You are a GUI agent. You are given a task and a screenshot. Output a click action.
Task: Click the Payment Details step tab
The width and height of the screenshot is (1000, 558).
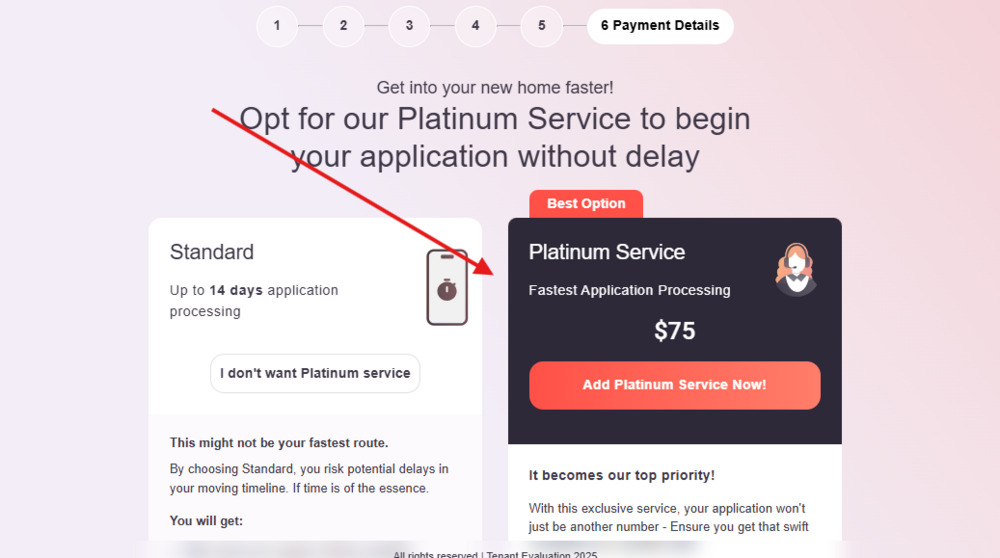click(660, 26)
